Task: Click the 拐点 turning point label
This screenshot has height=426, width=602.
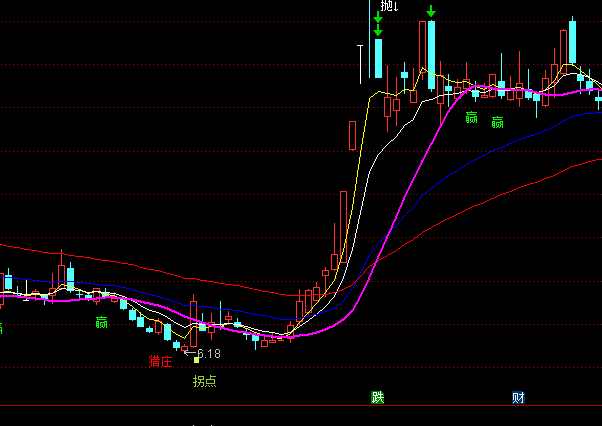Action: [x=205, y=380]
